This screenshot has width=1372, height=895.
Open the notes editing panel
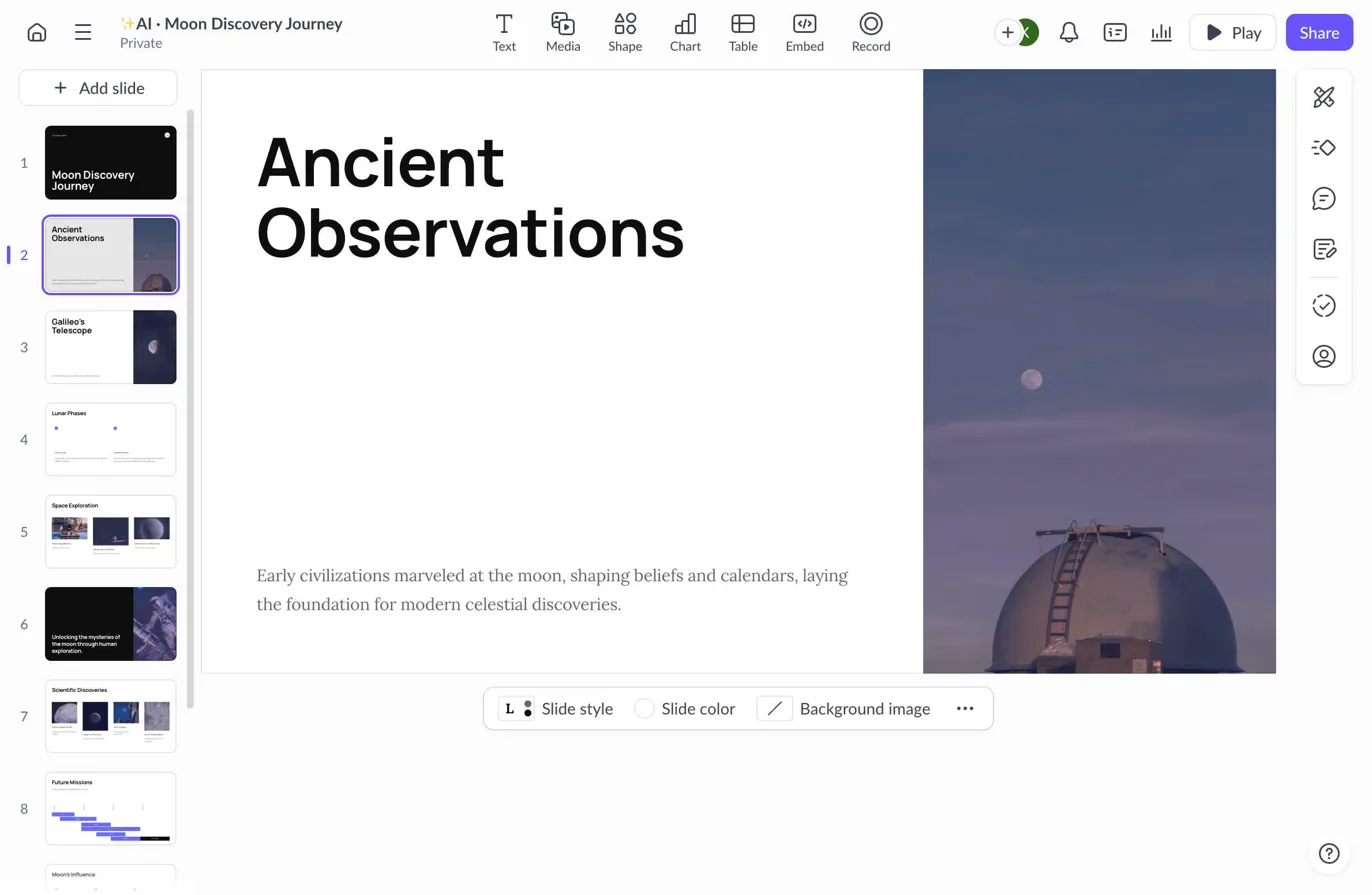click(1324, 249)
